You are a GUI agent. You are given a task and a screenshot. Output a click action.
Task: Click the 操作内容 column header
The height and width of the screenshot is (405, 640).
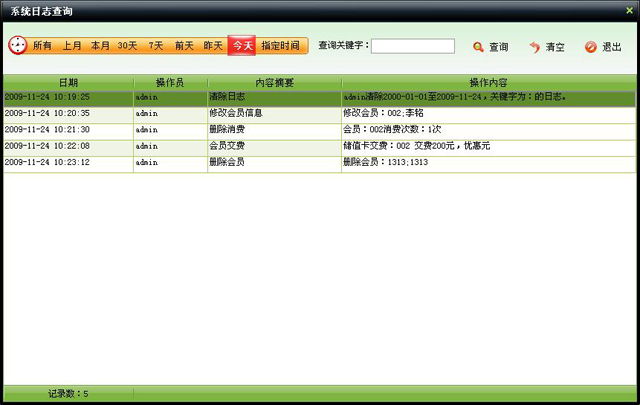pos(488,82)
